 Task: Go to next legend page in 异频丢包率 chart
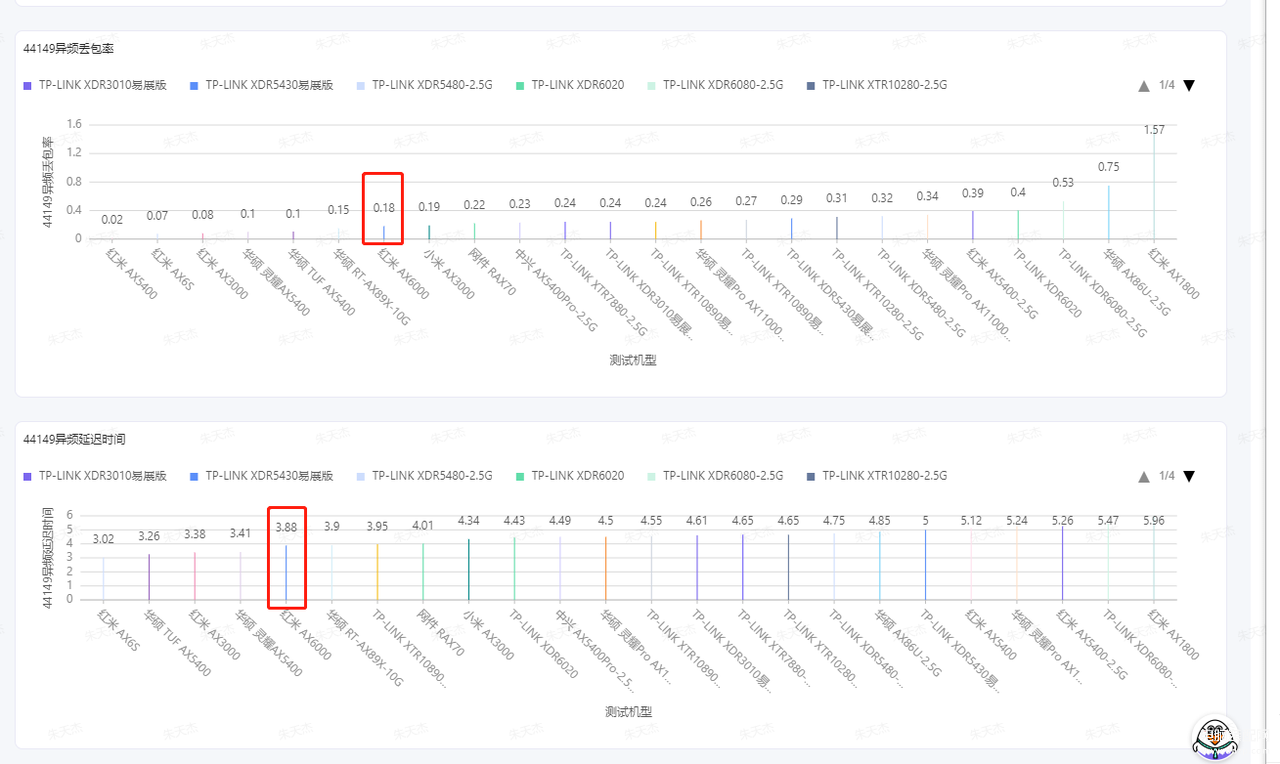click(x=1189, y=85)
